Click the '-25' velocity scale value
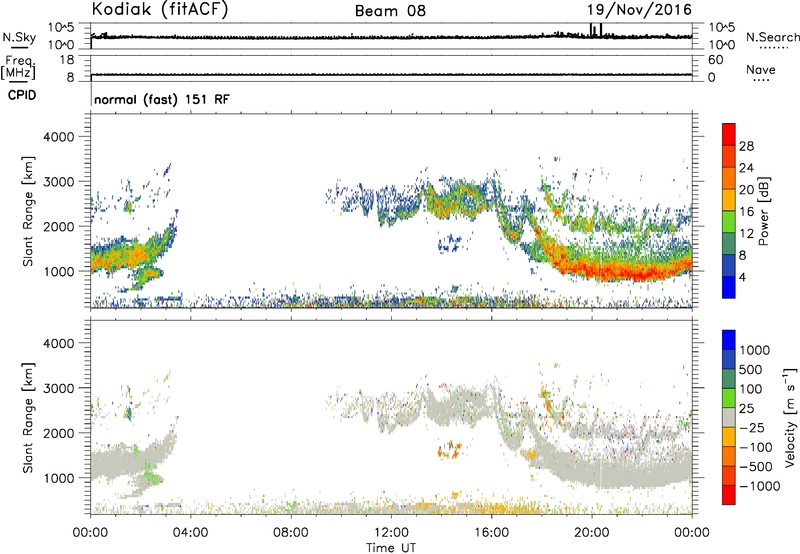Viewport: 800px width, 554px height. click(752, 427)
